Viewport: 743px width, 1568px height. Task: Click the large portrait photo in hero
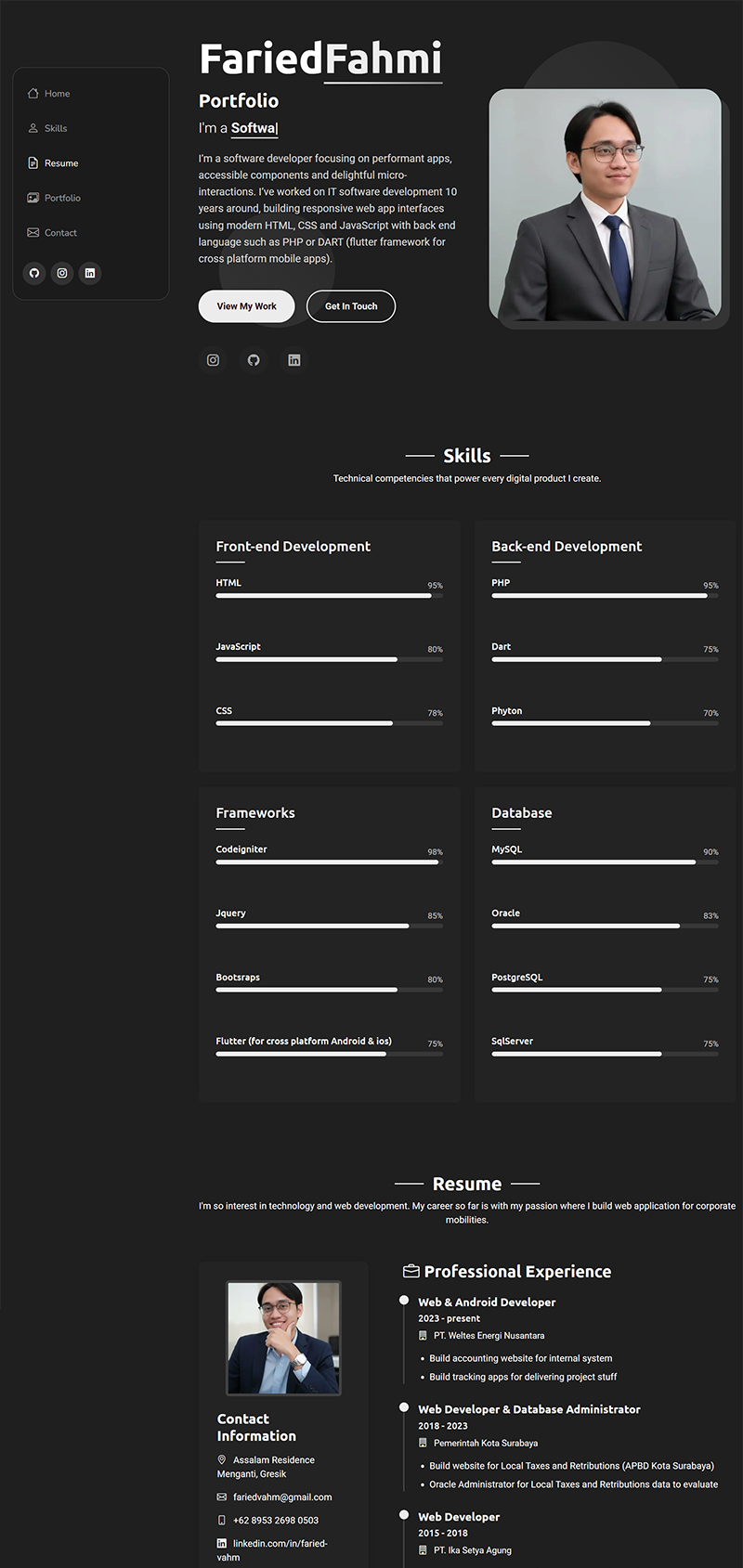(x=605, y=205)
